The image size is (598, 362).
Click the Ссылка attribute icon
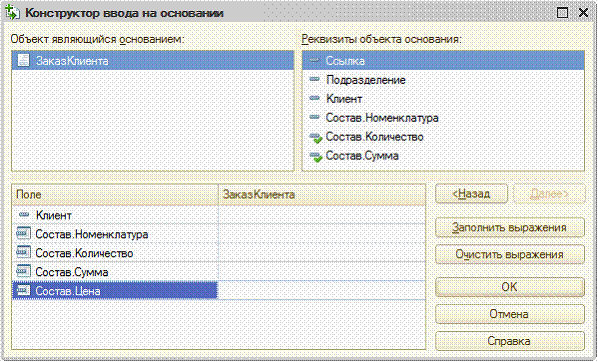coord(314,60)
